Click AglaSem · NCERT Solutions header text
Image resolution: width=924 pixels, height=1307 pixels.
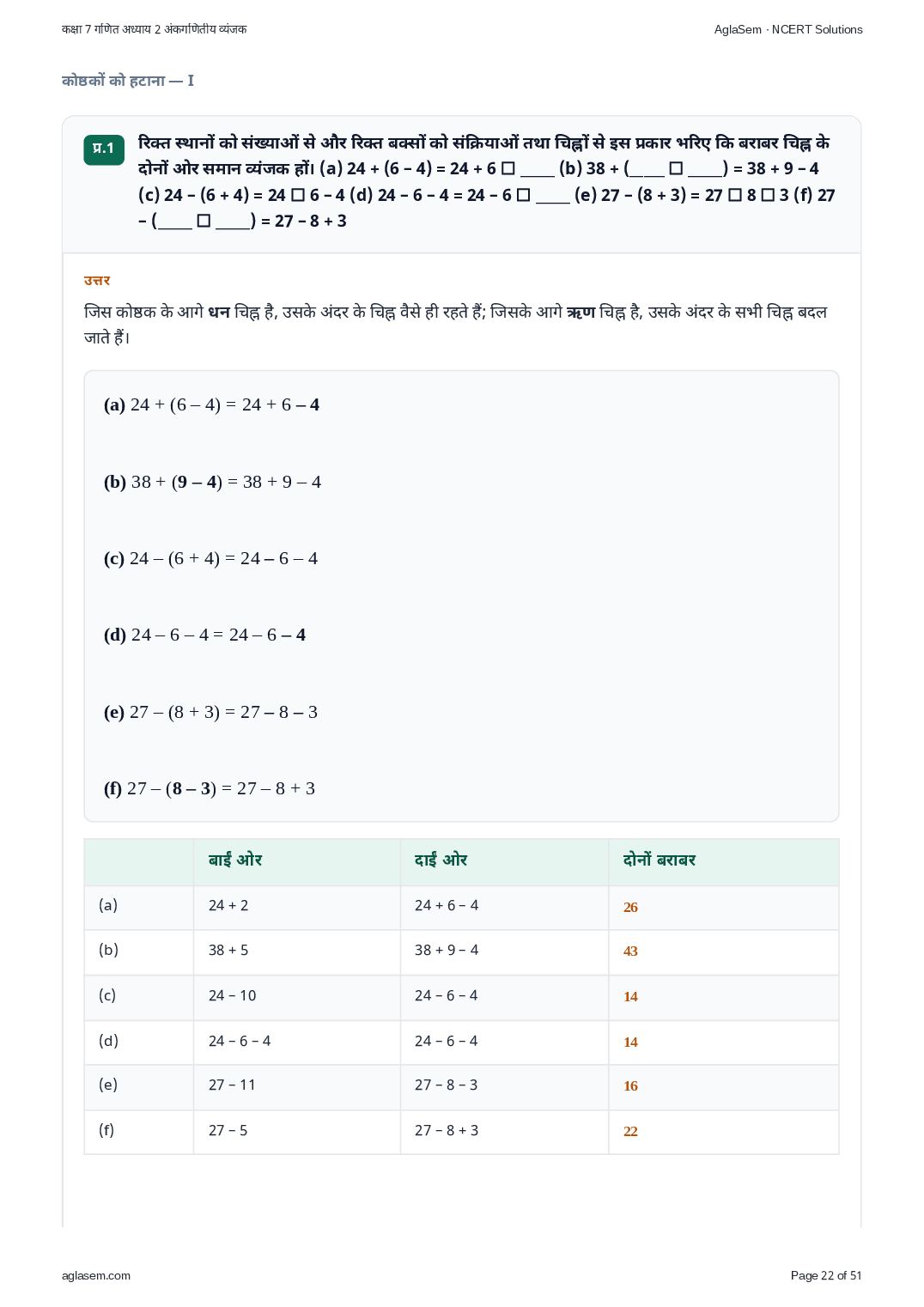pyautogui.click(x=788, y=29)
